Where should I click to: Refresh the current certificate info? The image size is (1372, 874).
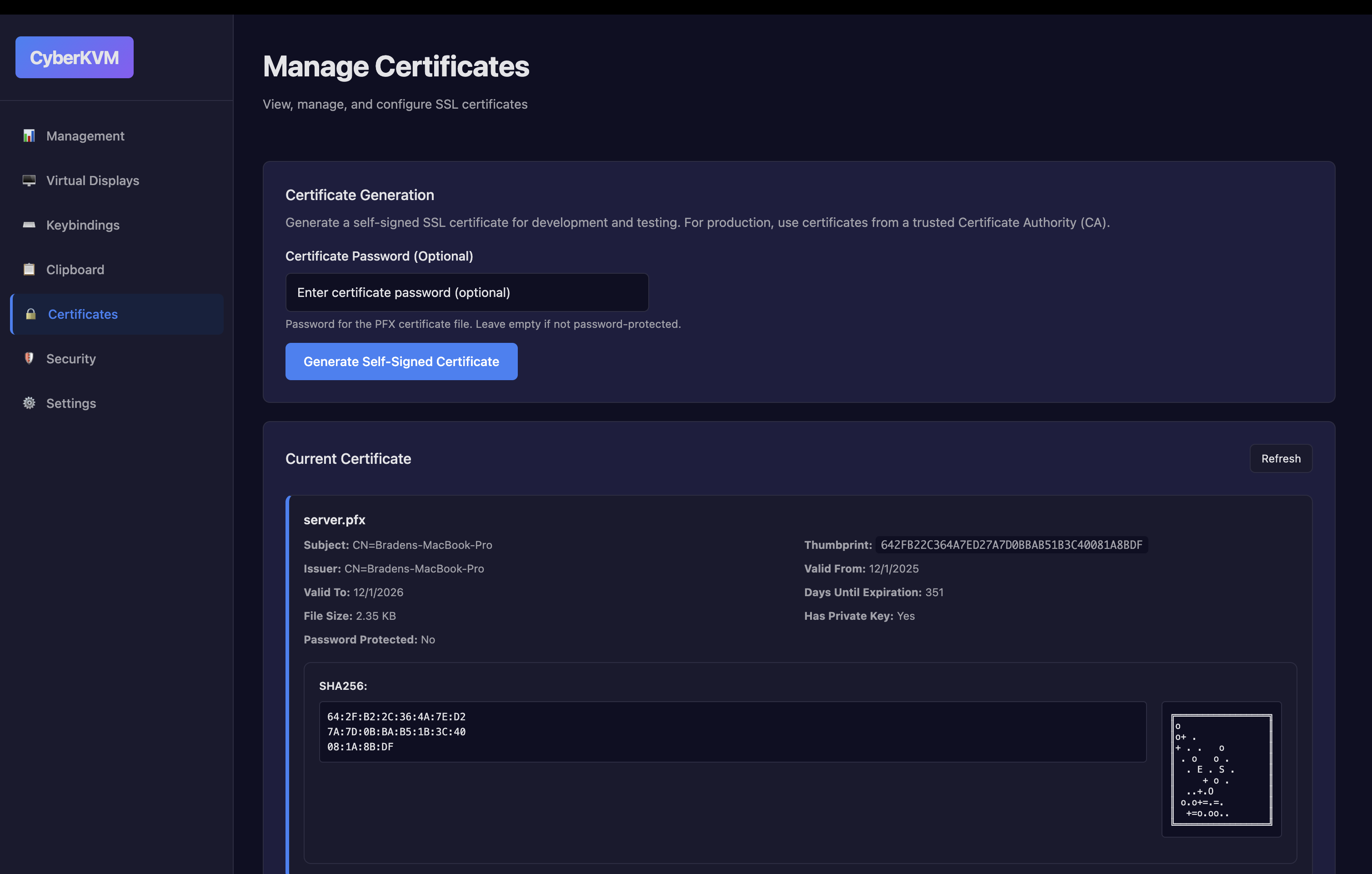1281,458
